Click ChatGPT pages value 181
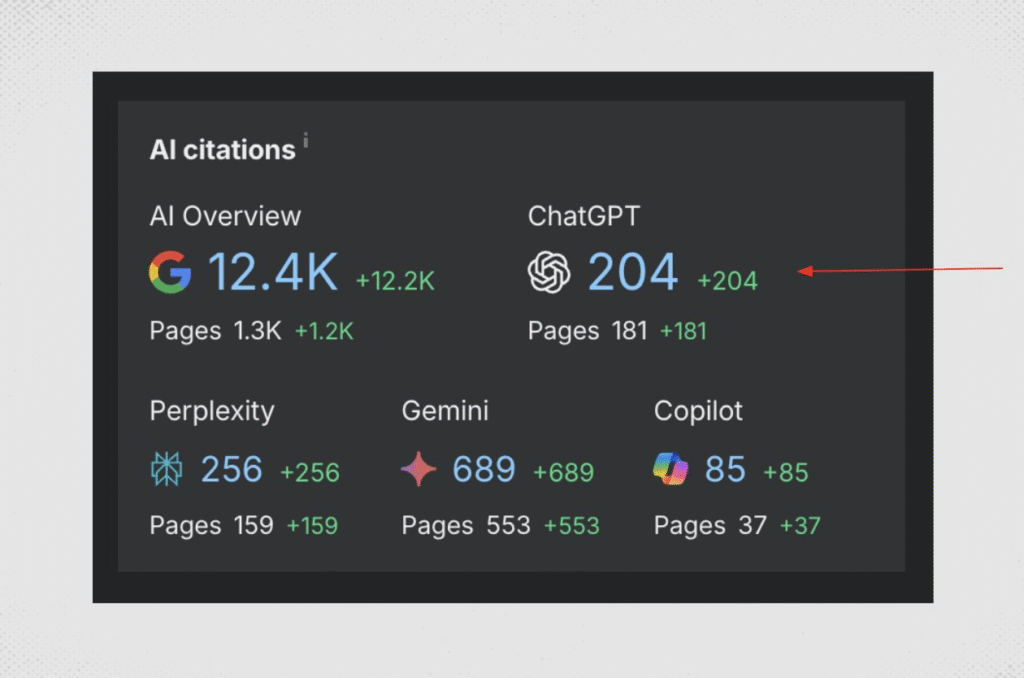This screenshot has height=678, width=1024. point(629,331)
